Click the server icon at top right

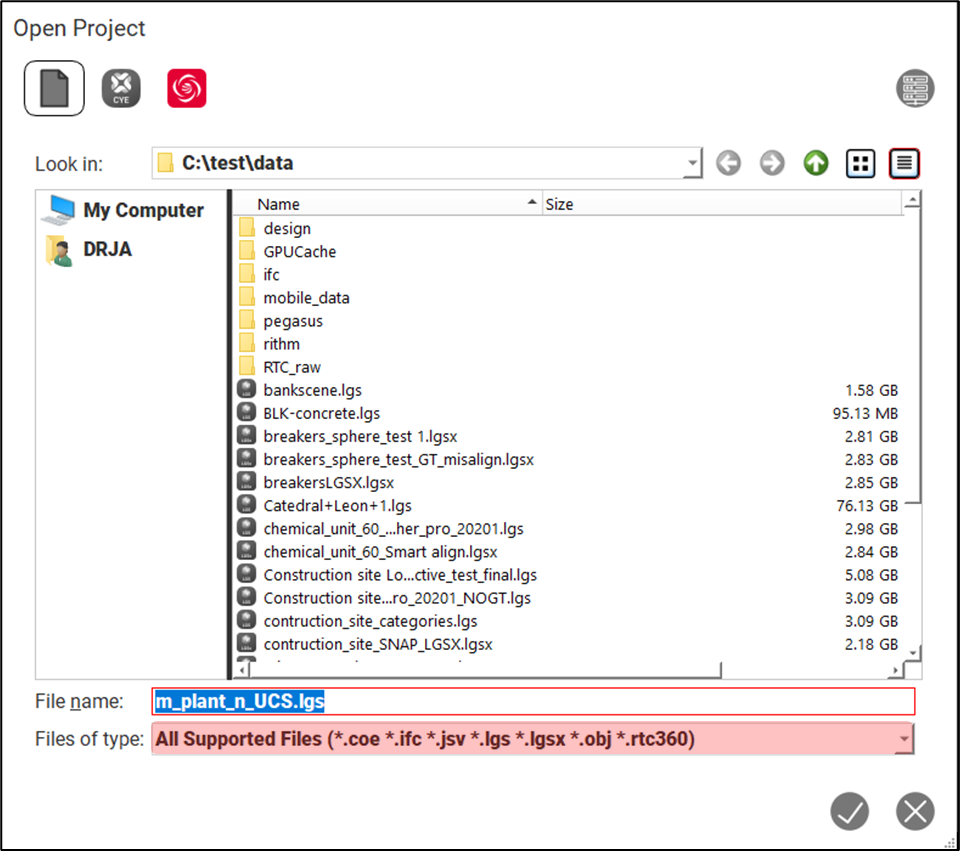[x=914, y=89]
